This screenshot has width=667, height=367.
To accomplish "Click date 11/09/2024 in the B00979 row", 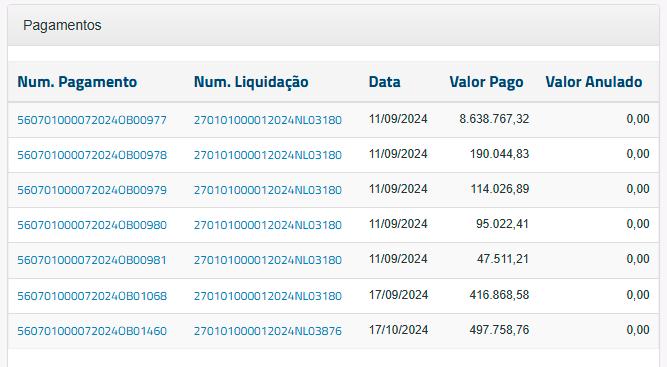I will pos(398,188).
